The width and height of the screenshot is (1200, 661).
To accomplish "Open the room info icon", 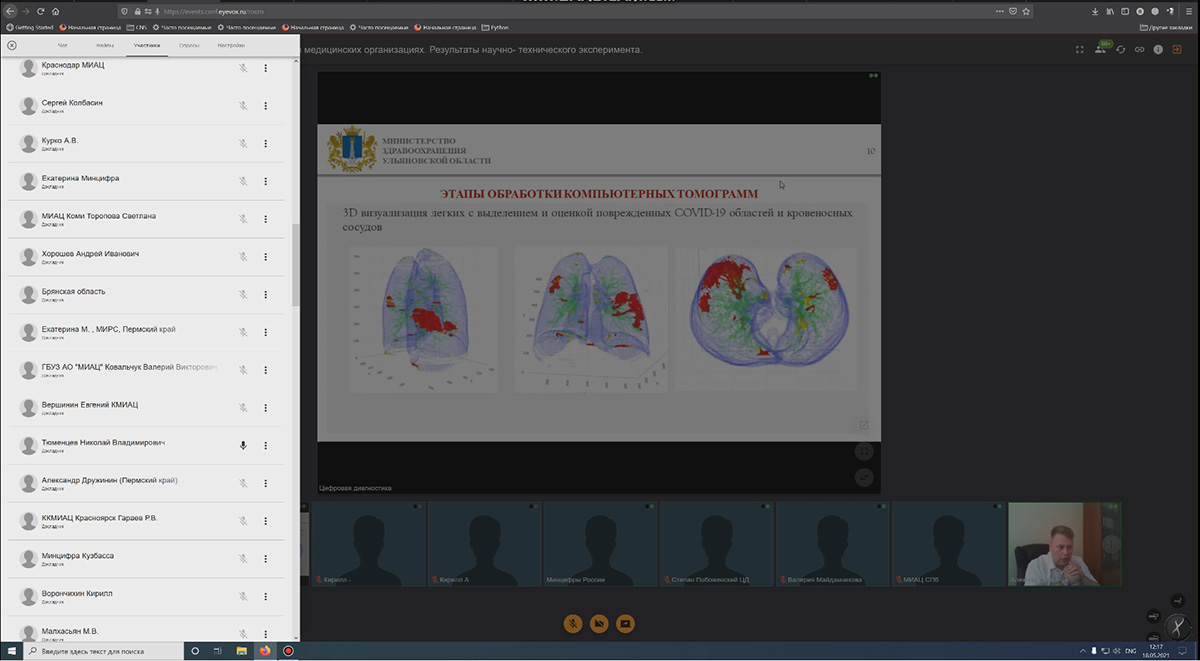I will click(1158, 49).
